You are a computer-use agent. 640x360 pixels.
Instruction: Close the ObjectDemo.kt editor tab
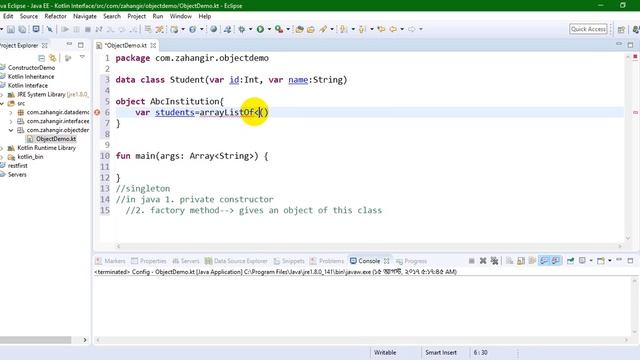coord(153,45)
